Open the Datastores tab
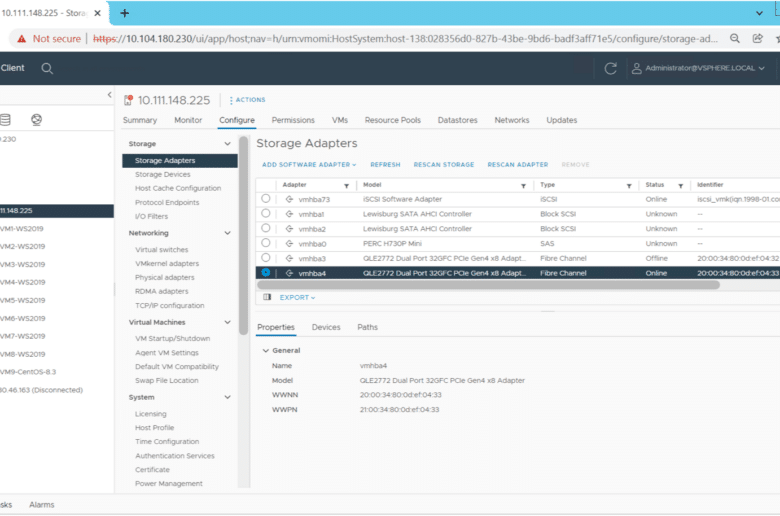This screenshot has height=516, width=780. (x=457, y=120)
